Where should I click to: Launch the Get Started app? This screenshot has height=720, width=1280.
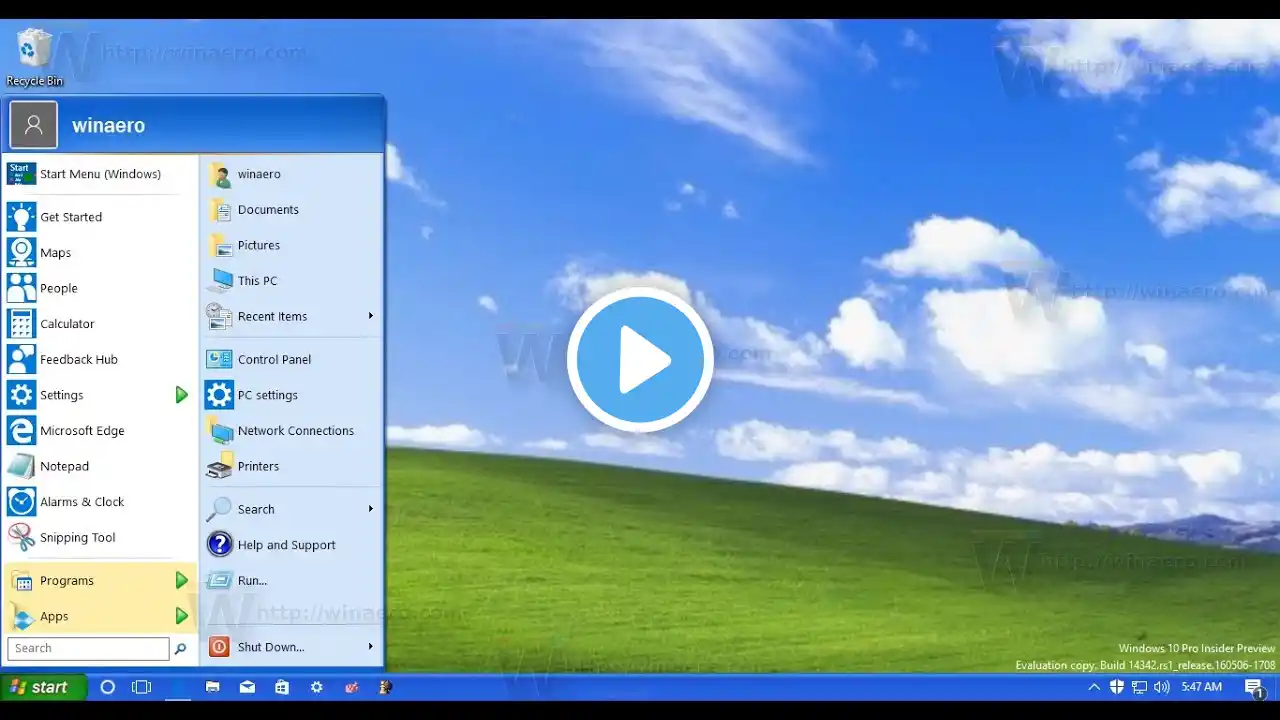click(x=100, y=217)
